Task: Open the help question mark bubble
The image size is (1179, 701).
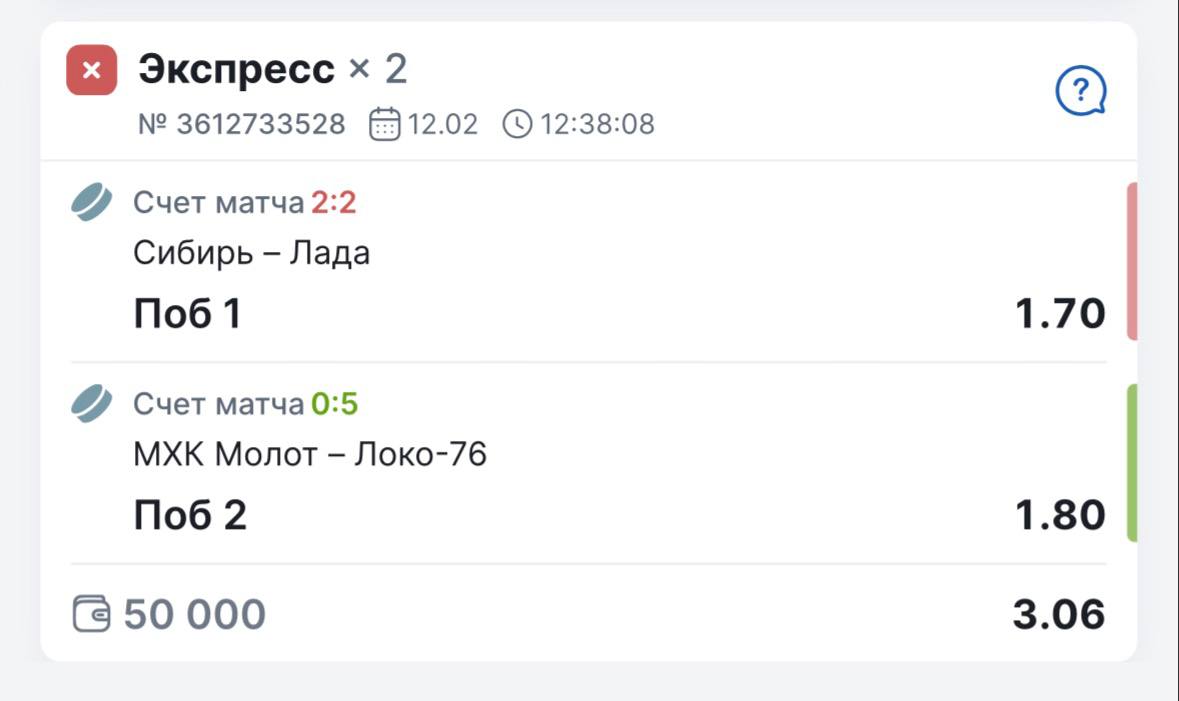Action: [x=1080, y=92]
